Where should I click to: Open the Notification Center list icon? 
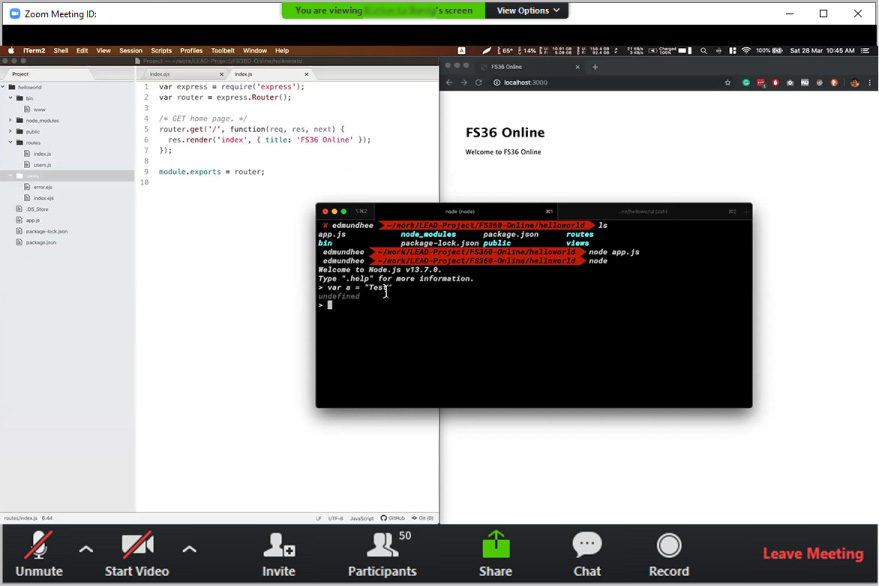point(865,50)
